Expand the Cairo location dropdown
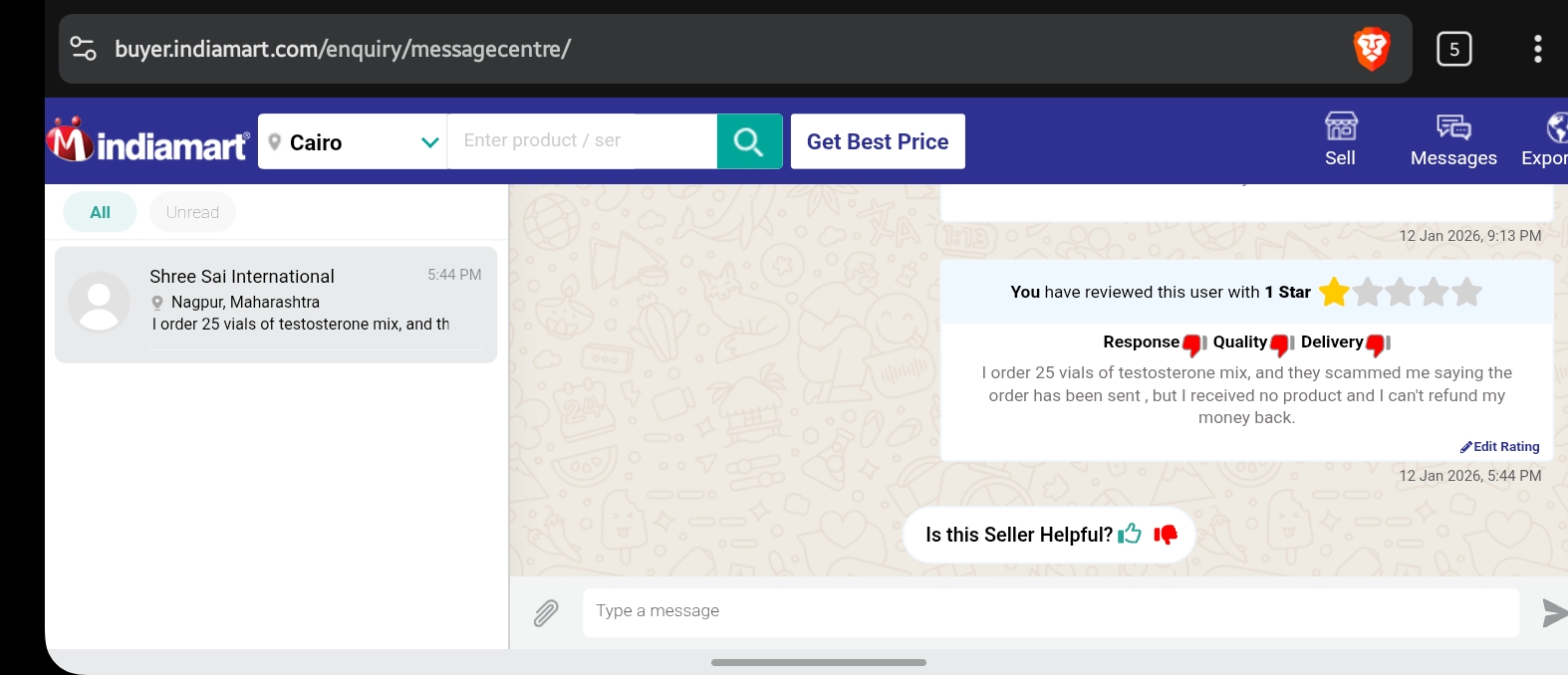This screenshot has height=675, width=1568. tap(429, 142)
